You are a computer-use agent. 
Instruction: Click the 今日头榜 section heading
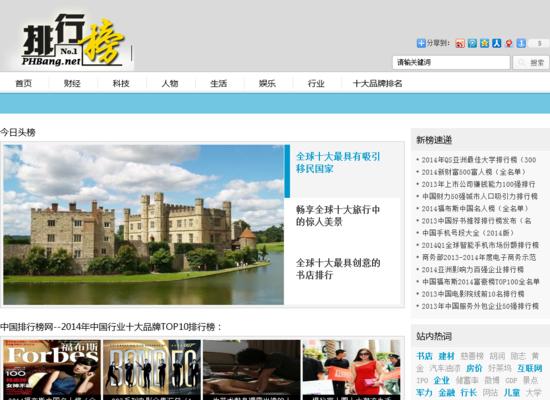point(18,133)
